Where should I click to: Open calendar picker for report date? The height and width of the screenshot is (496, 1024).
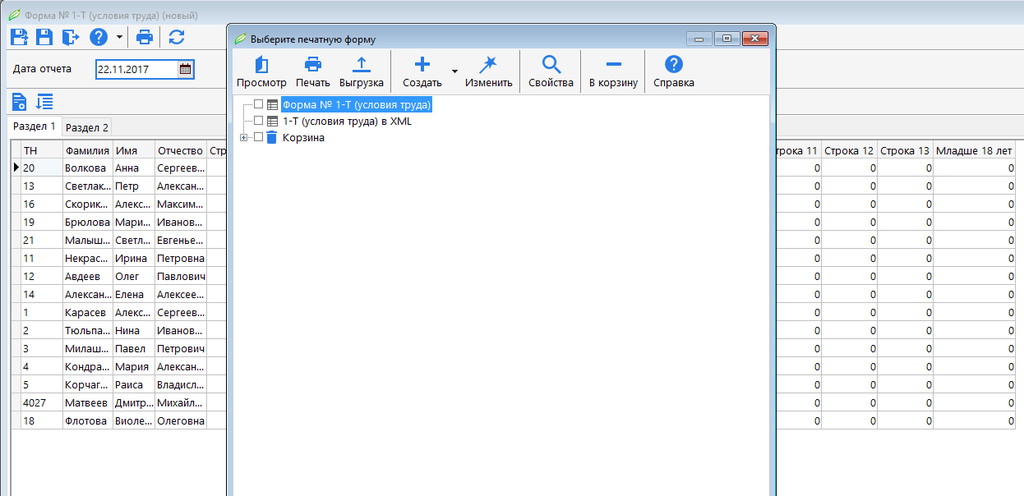point(185,69)
